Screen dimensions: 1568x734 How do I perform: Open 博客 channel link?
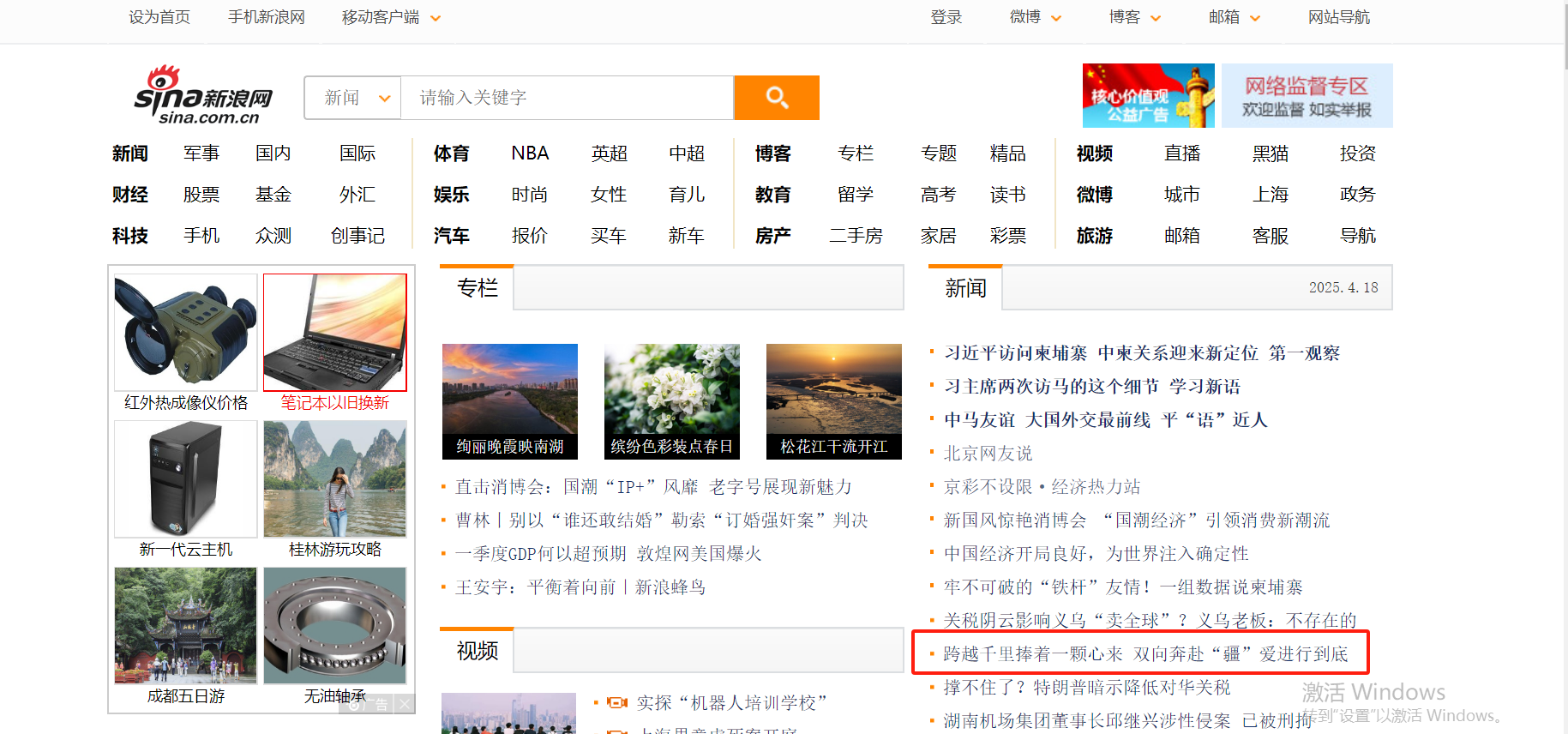pyautogui.click(x=773, y=153)
